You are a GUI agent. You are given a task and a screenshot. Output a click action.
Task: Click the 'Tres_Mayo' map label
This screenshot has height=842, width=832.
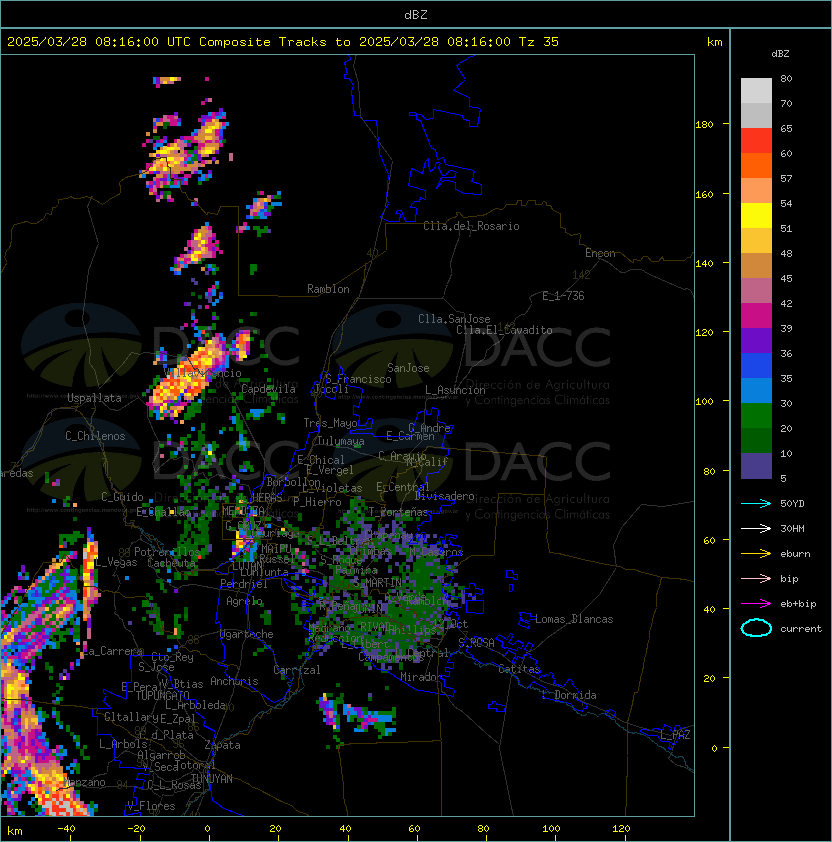pos(330,423)
